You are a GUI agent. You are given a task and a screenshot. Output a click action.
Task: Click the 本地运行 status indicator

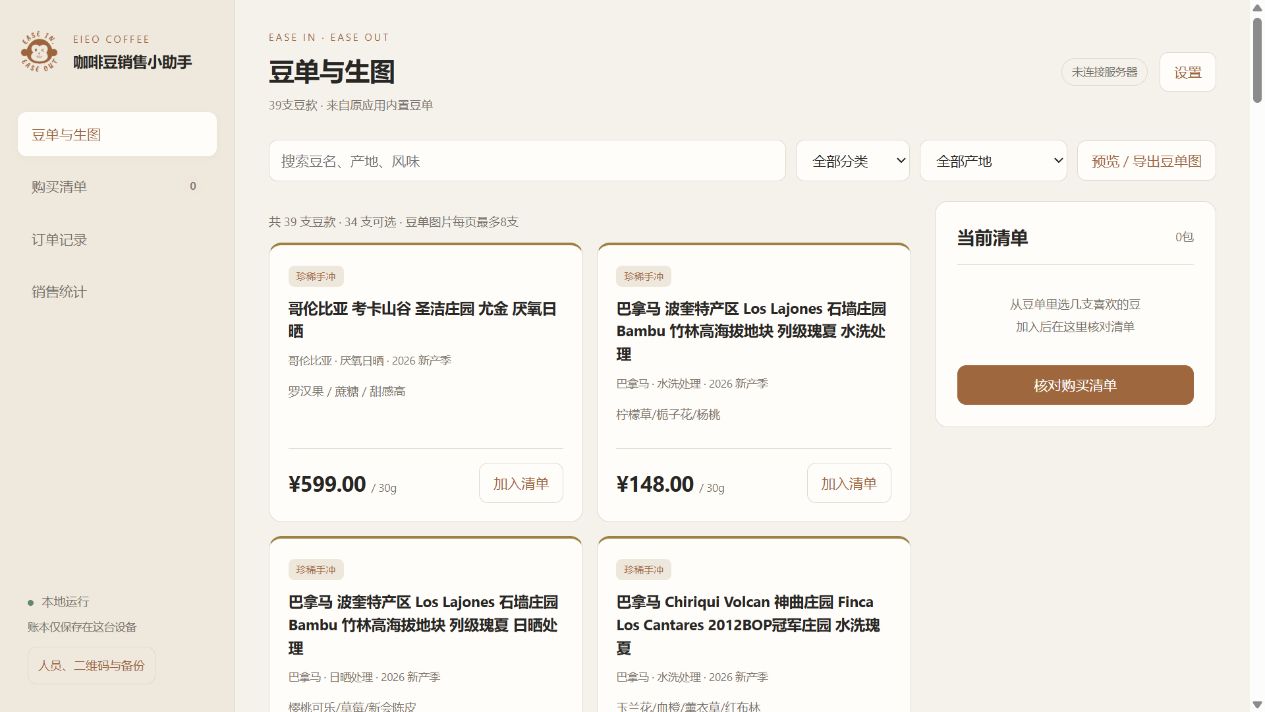(x=58, y=602)
